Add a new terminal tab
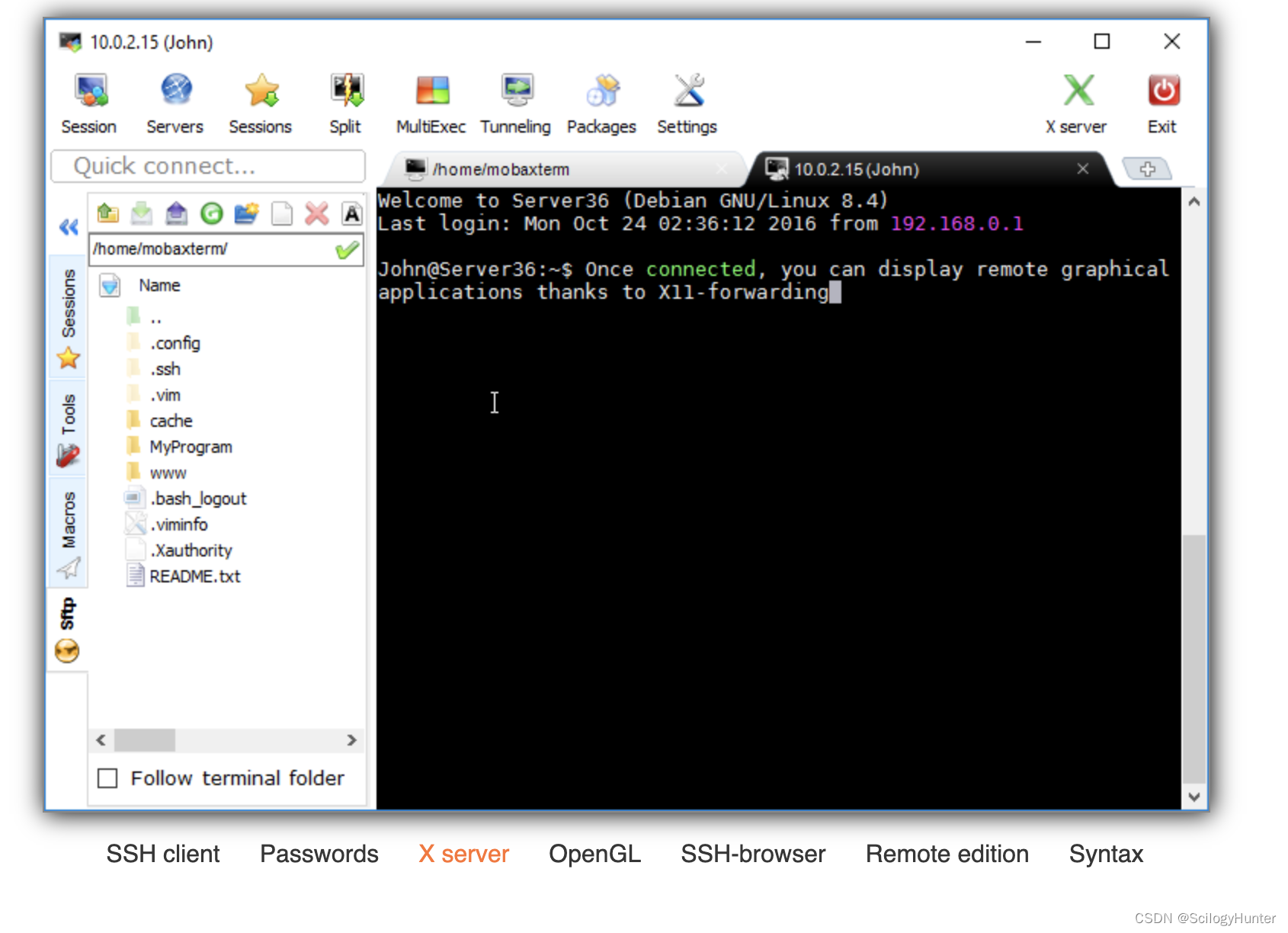1288x933 pixels. (1147, 169)
